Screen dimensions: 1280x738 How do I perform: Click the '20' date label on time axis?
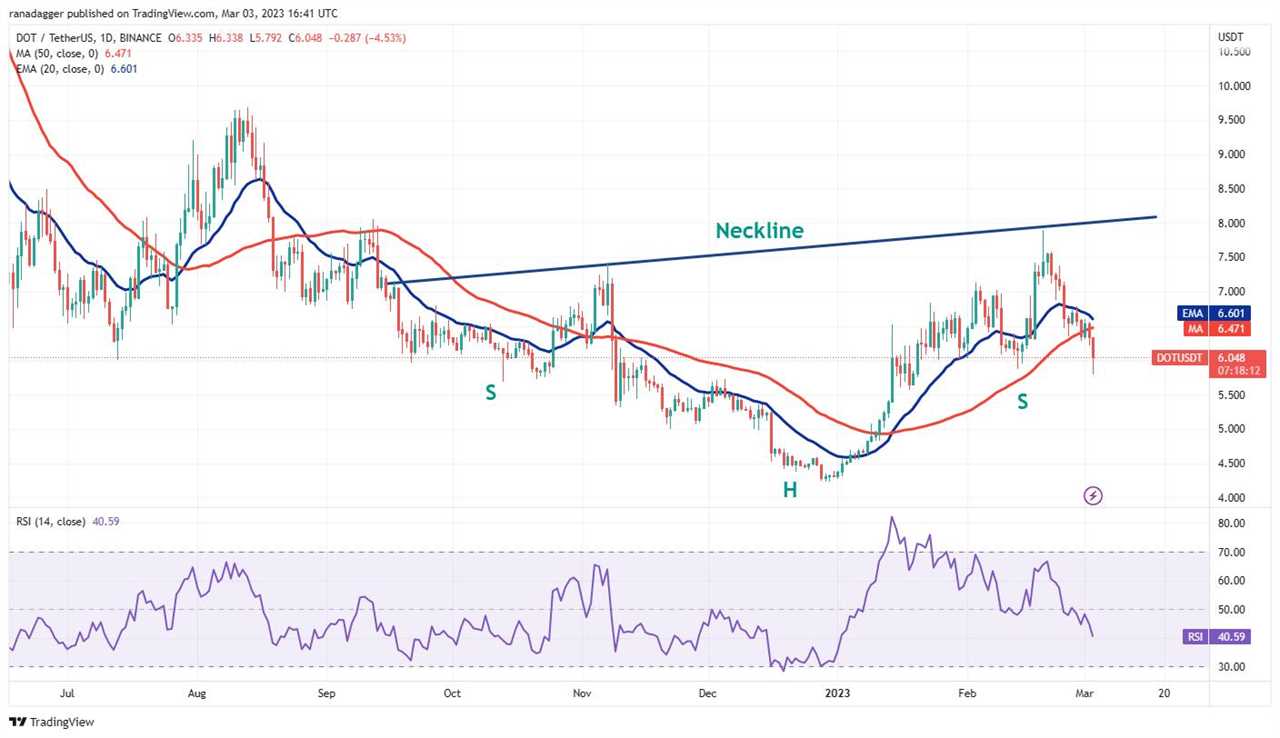click(x=1164, y=692)
